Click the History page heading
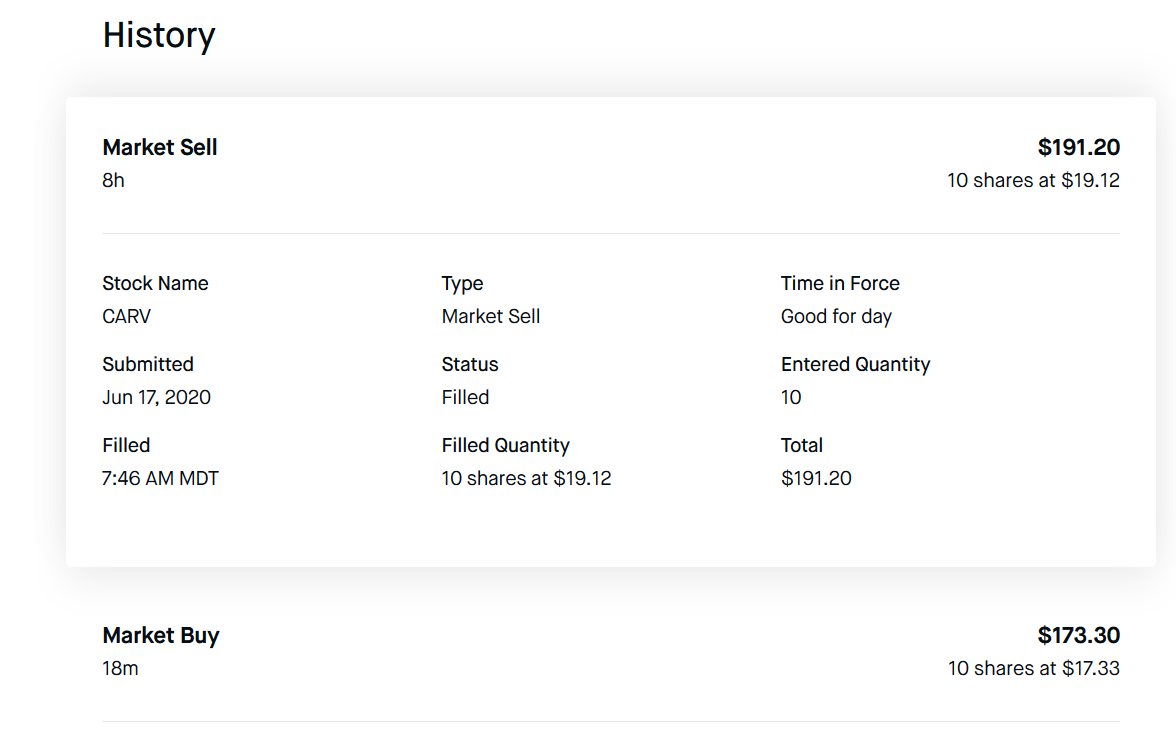The image size is (1176, 734). tap(159, 35)
